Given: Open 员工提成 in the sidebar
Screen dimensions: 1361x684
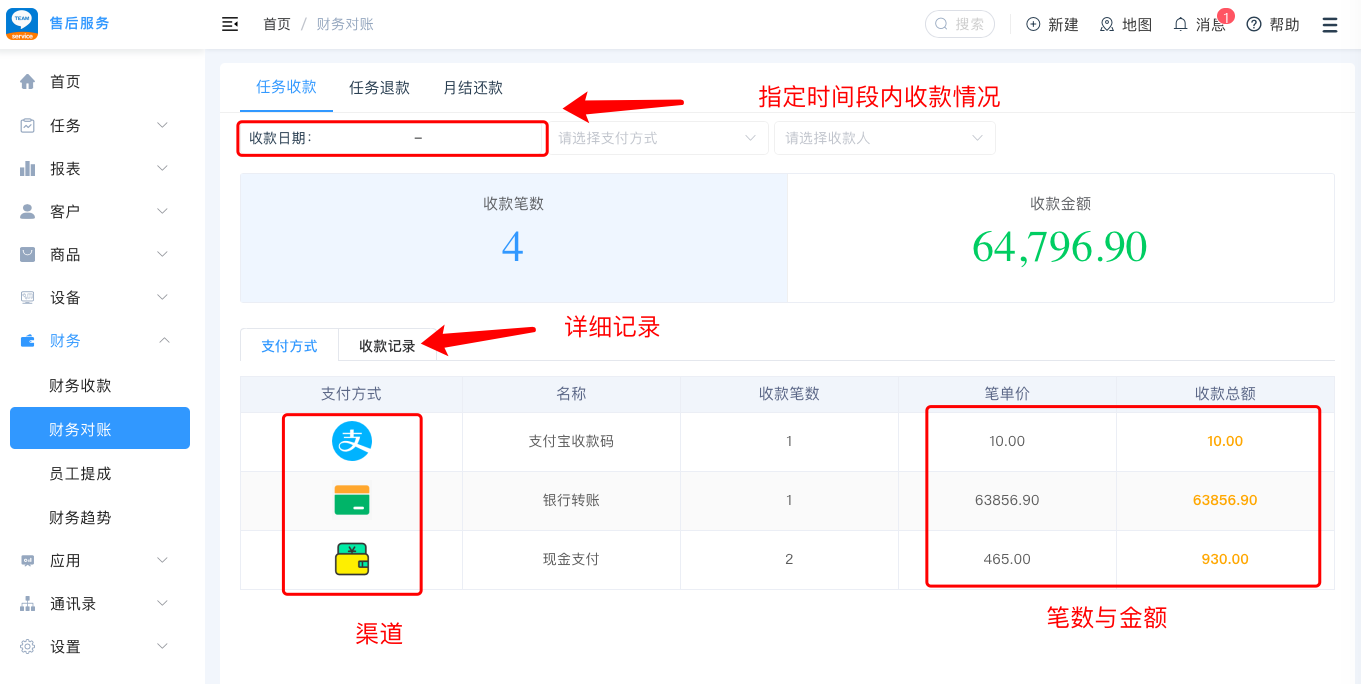Looking at the screenshot, I should tap(80, 474).
